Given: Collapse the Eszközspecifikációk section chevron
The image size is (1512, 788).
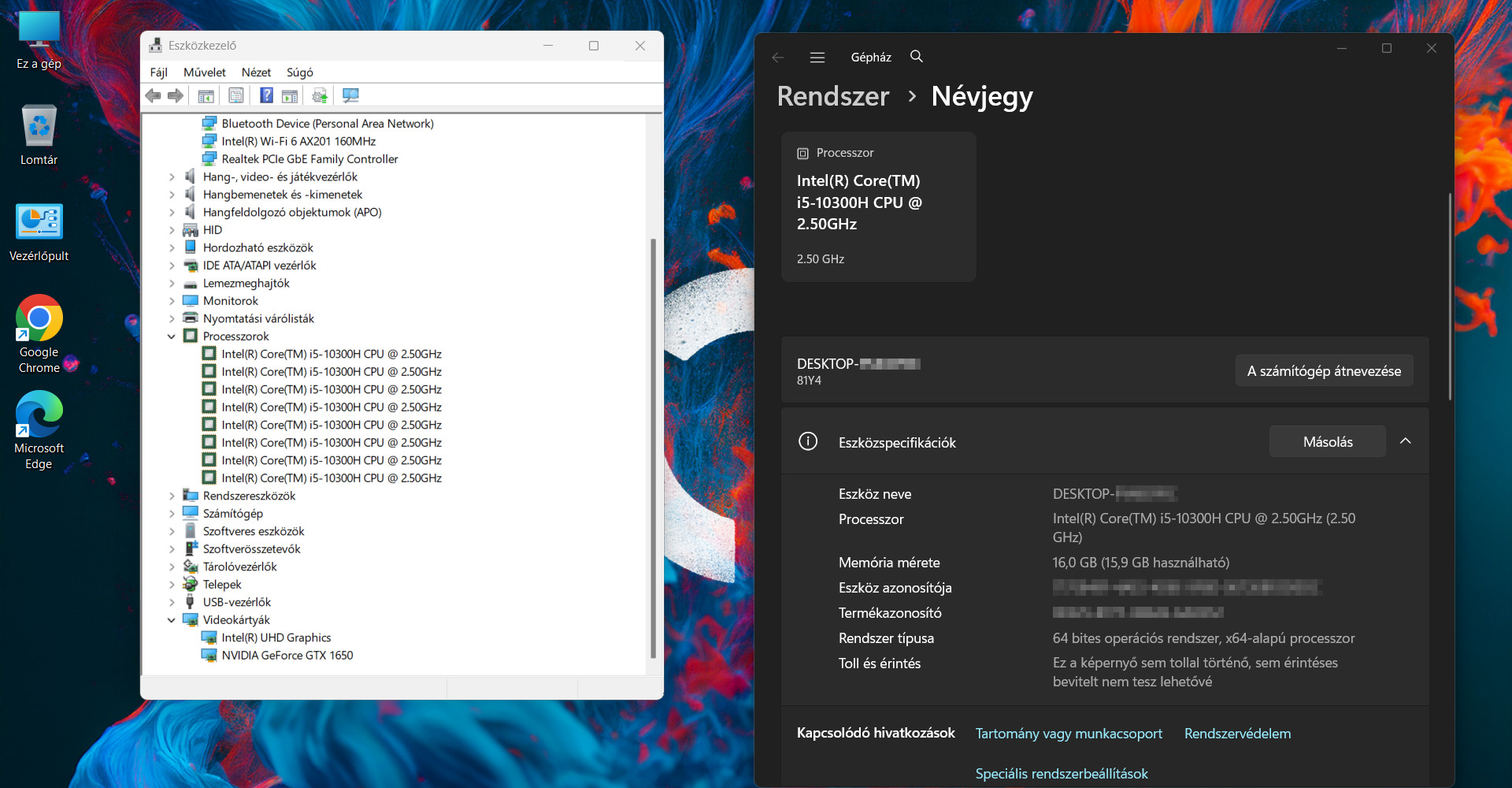Looking at the screenshot, I should coord(1406,441).
